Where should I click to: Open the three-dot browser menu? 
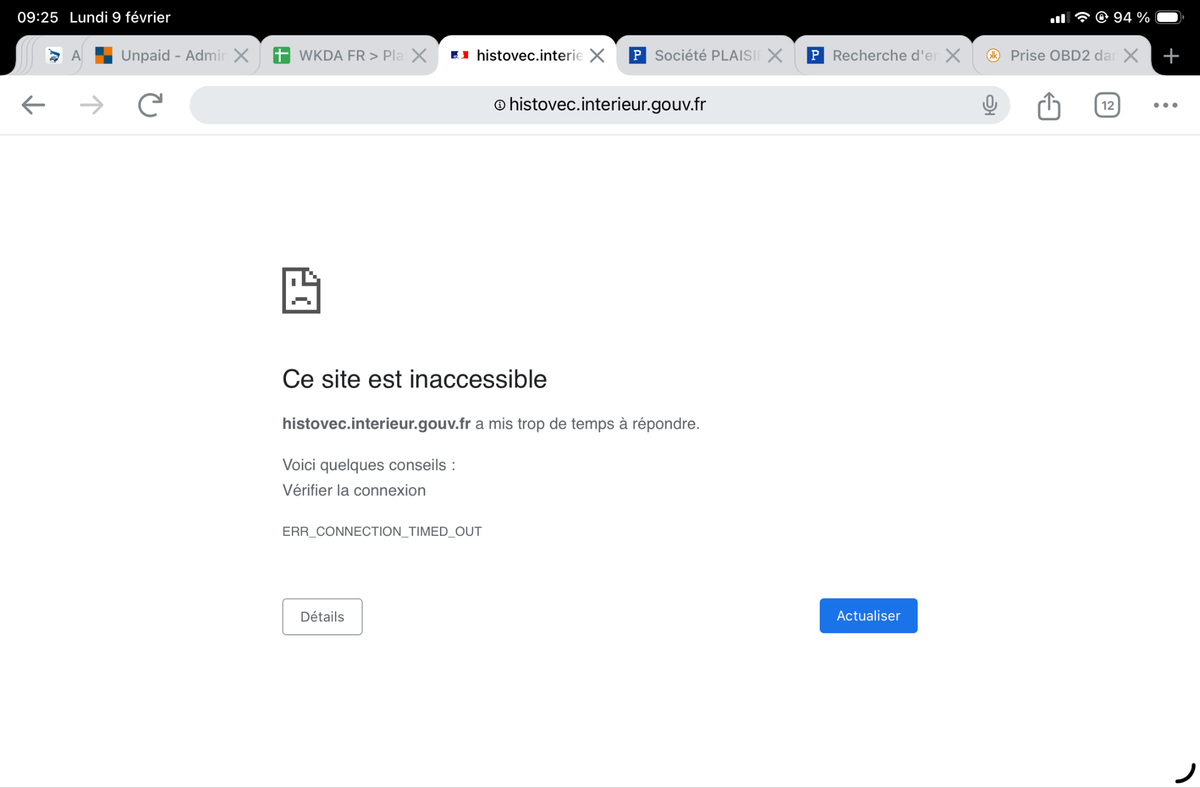click(x=1165, y=105)
